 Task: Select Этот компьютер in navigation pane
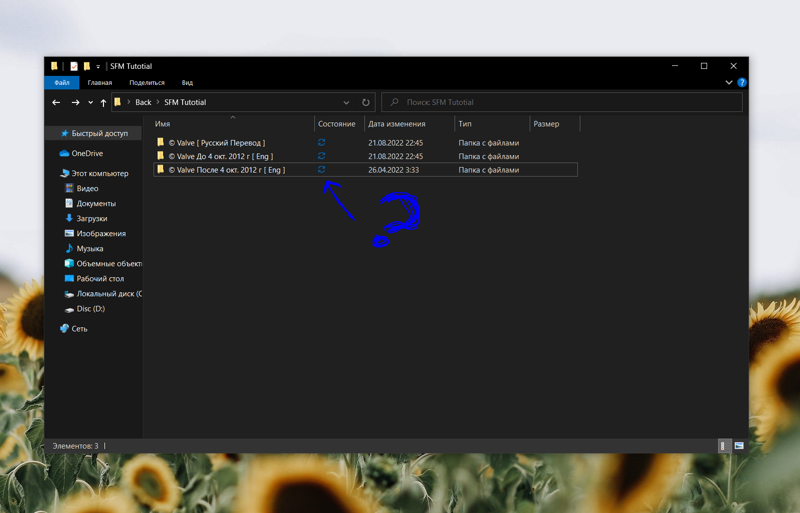pos(94,174)
